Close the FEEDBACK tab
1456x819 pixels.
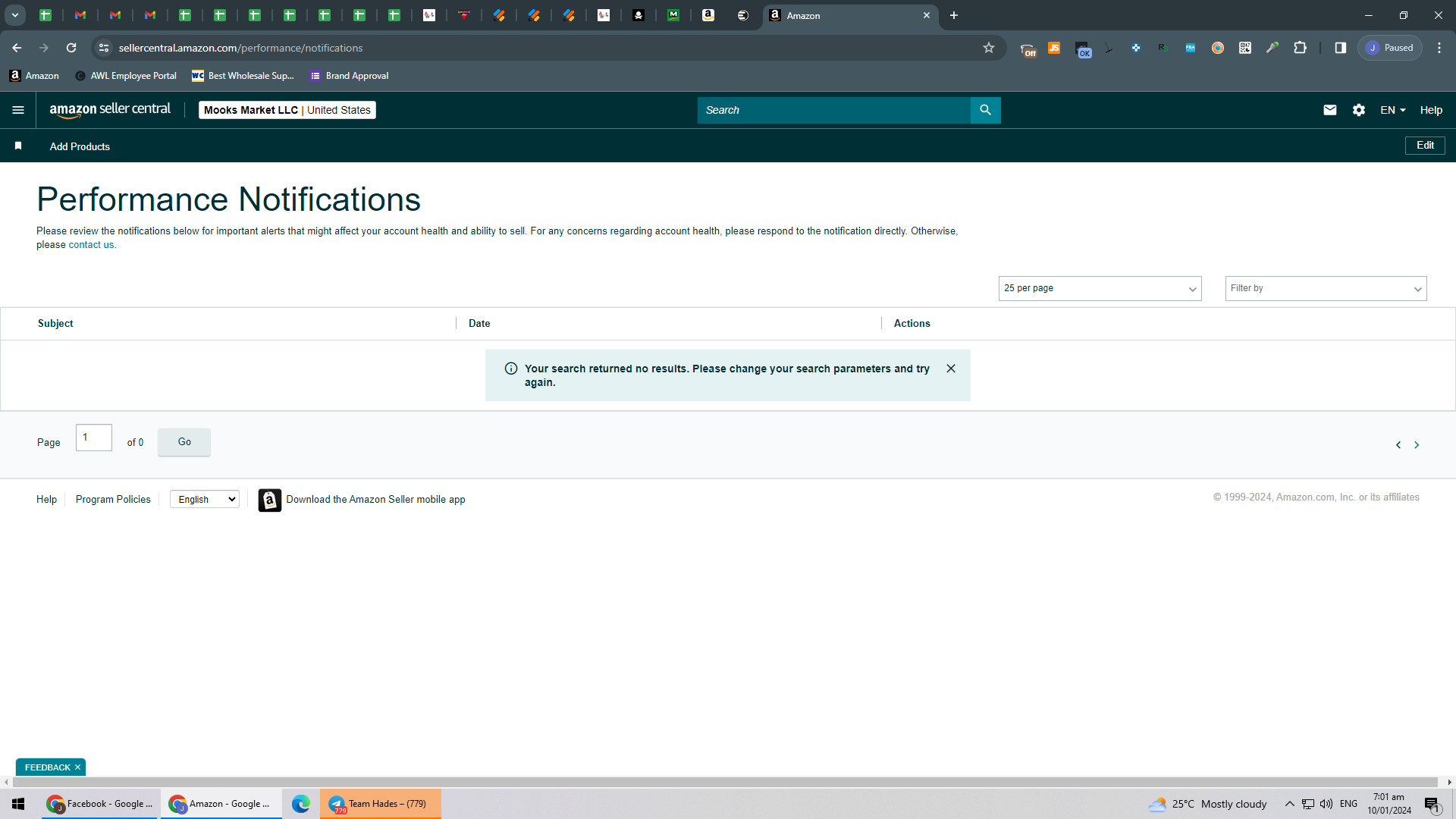77,767
